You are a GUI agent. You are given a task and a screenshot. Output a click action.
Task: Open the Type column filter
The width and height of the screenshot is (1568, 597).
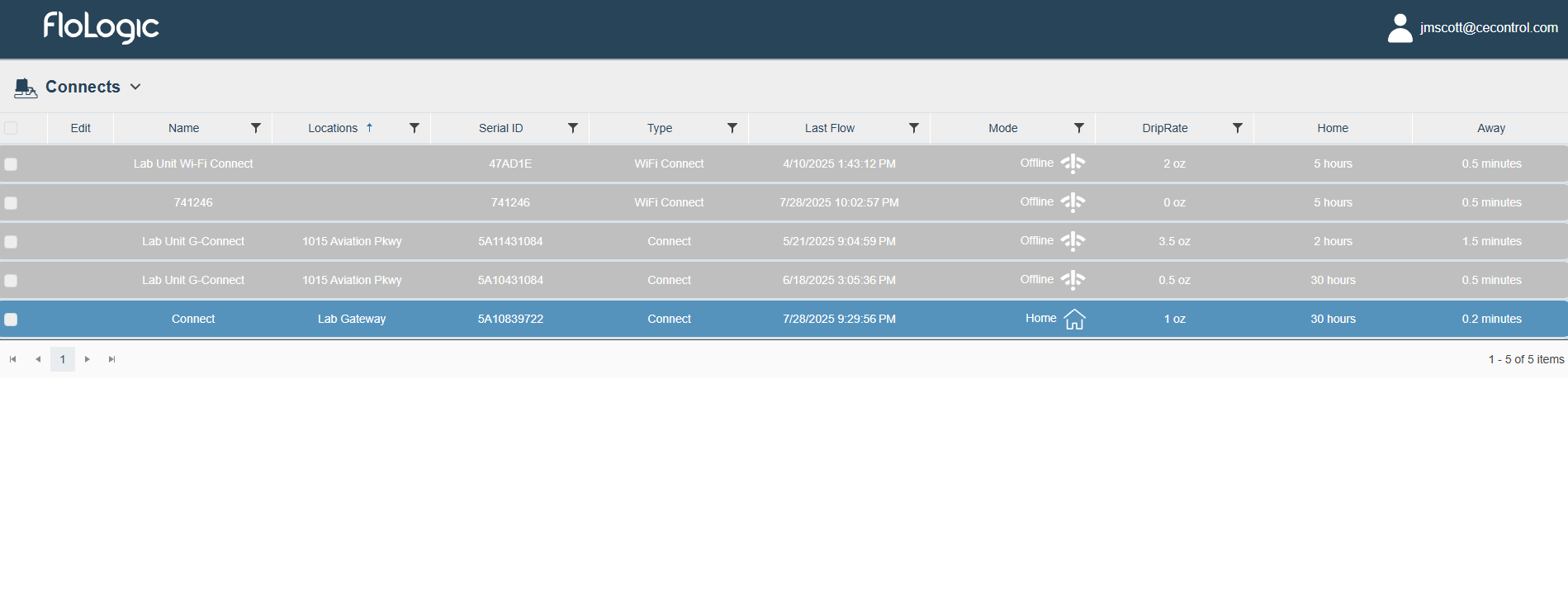(732, 128)
